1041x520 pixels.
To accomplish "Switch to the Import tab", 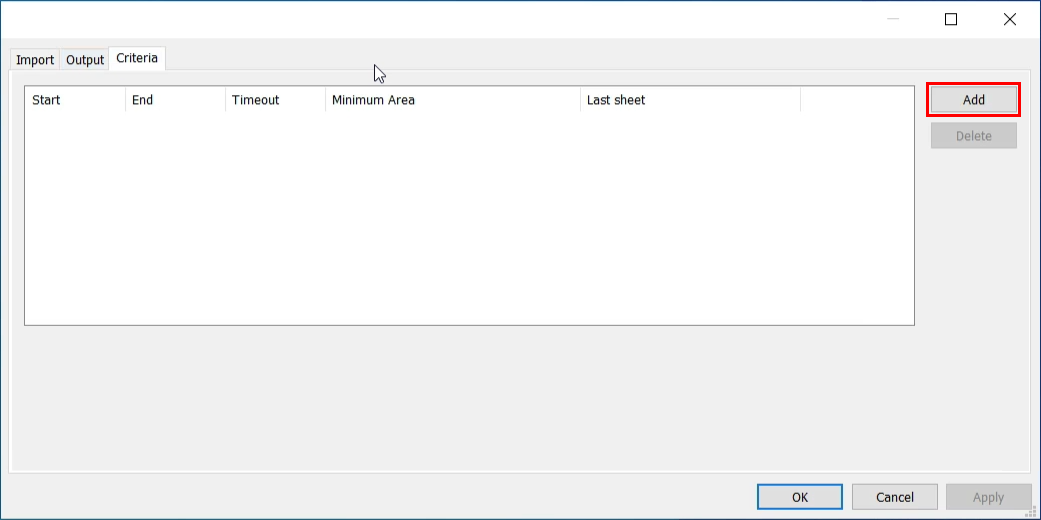I will (x=35, y=60).
